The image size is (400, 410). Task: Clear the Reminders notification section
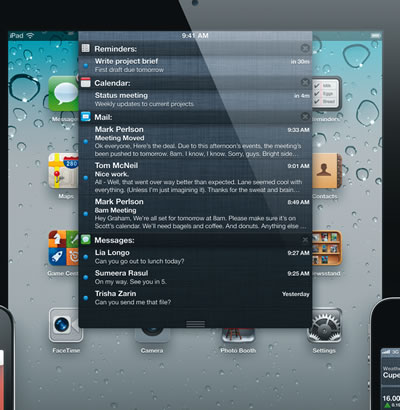click(305, 48)
